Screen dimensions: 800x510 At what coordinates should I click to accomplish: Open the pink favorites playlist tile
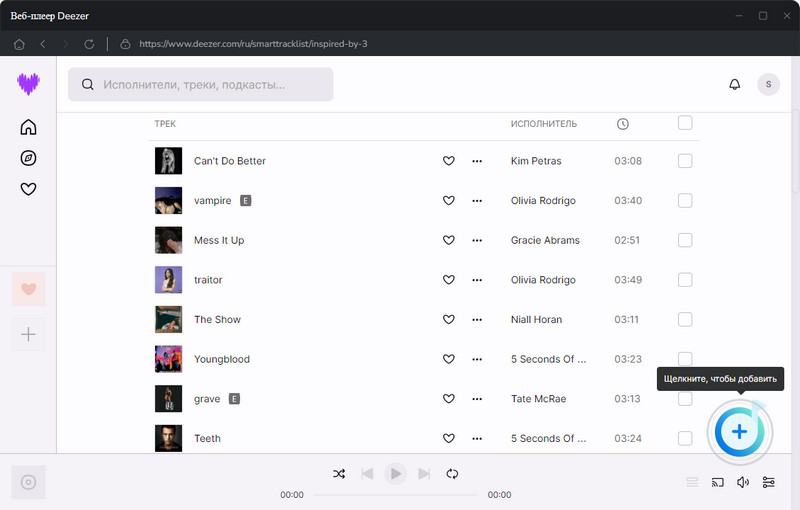[x=29, y=289]
